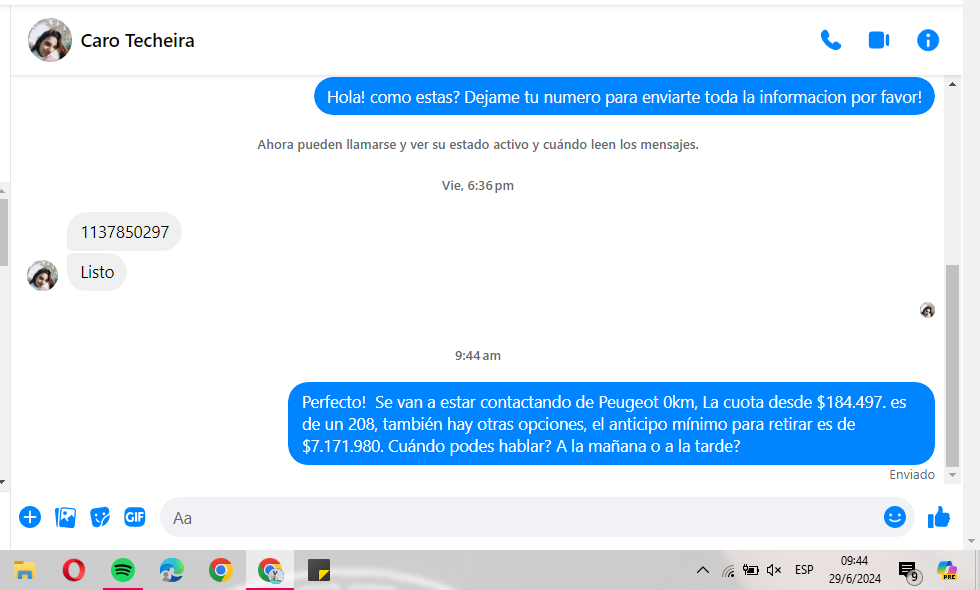
Task: Show hidden system tray icons
Action: tap(703, 570)
